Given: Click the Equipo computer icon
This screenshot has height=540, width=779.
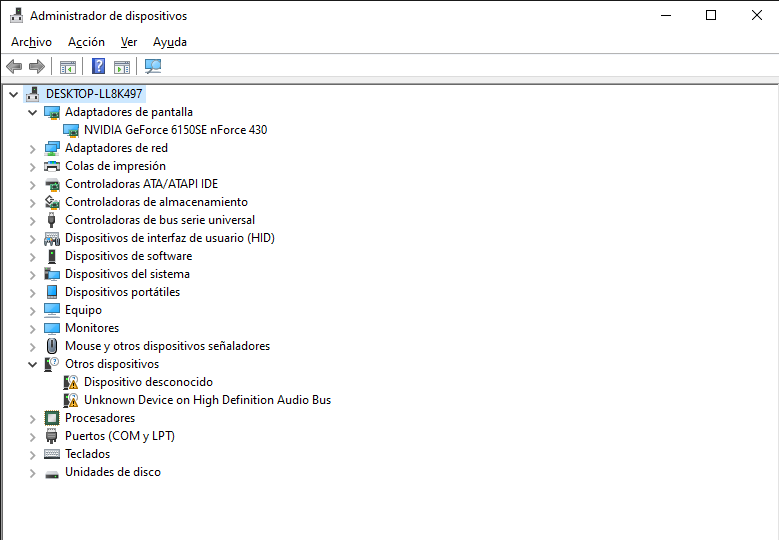Looking at the screenshot, I should click(52, 310).
